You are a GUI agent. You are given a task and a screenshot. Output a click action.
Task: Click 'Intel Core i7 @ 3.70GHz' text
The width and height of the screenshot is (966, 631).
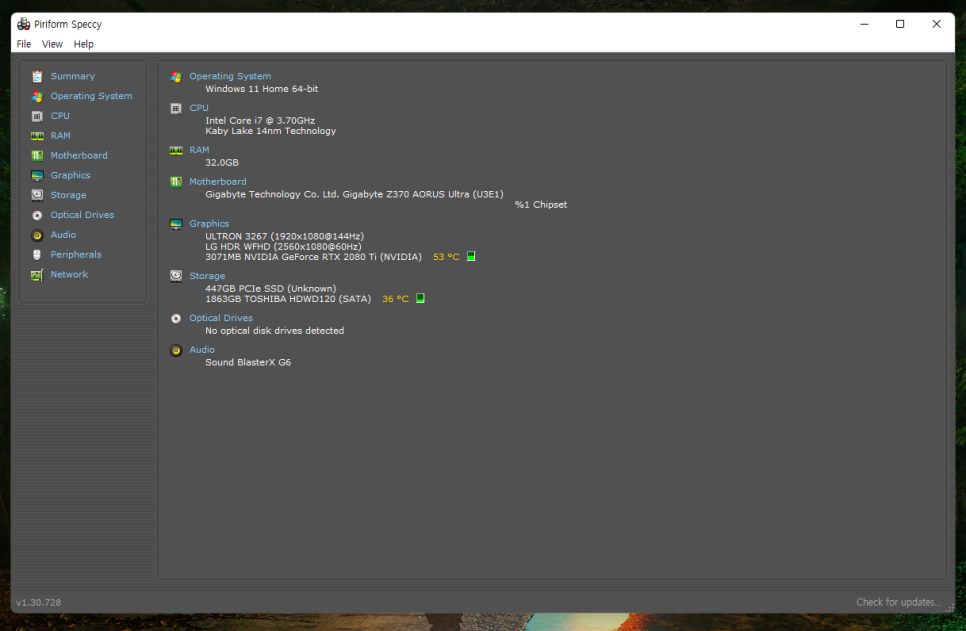[x=260, y=121]
